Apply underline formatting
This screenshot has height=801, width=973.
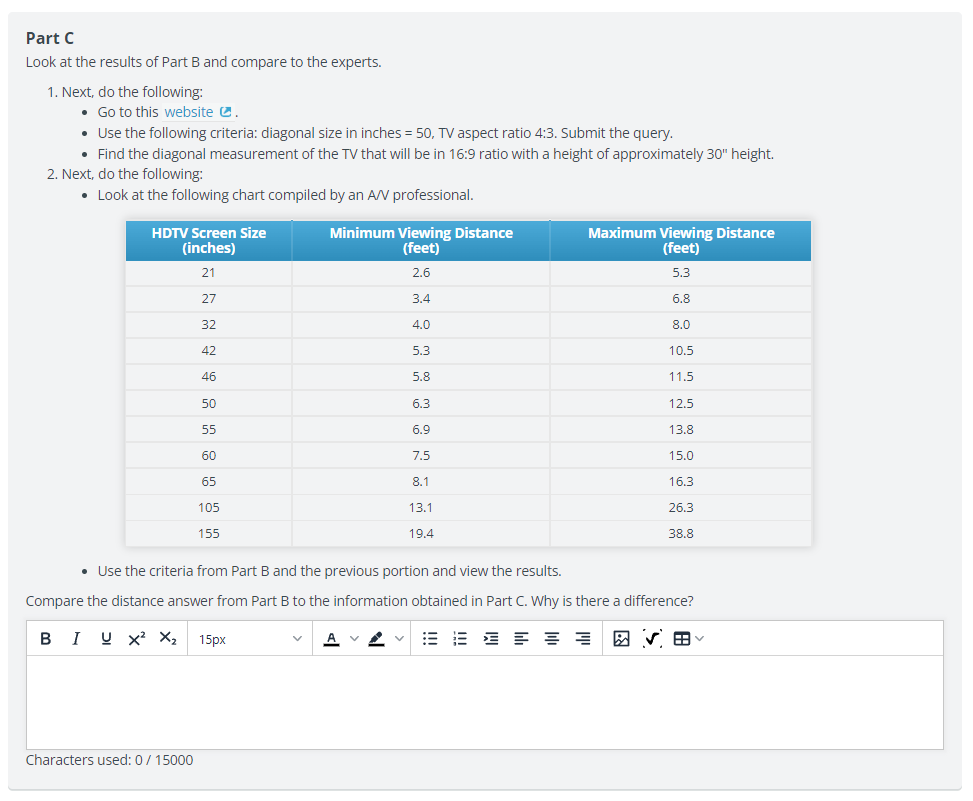106,637
